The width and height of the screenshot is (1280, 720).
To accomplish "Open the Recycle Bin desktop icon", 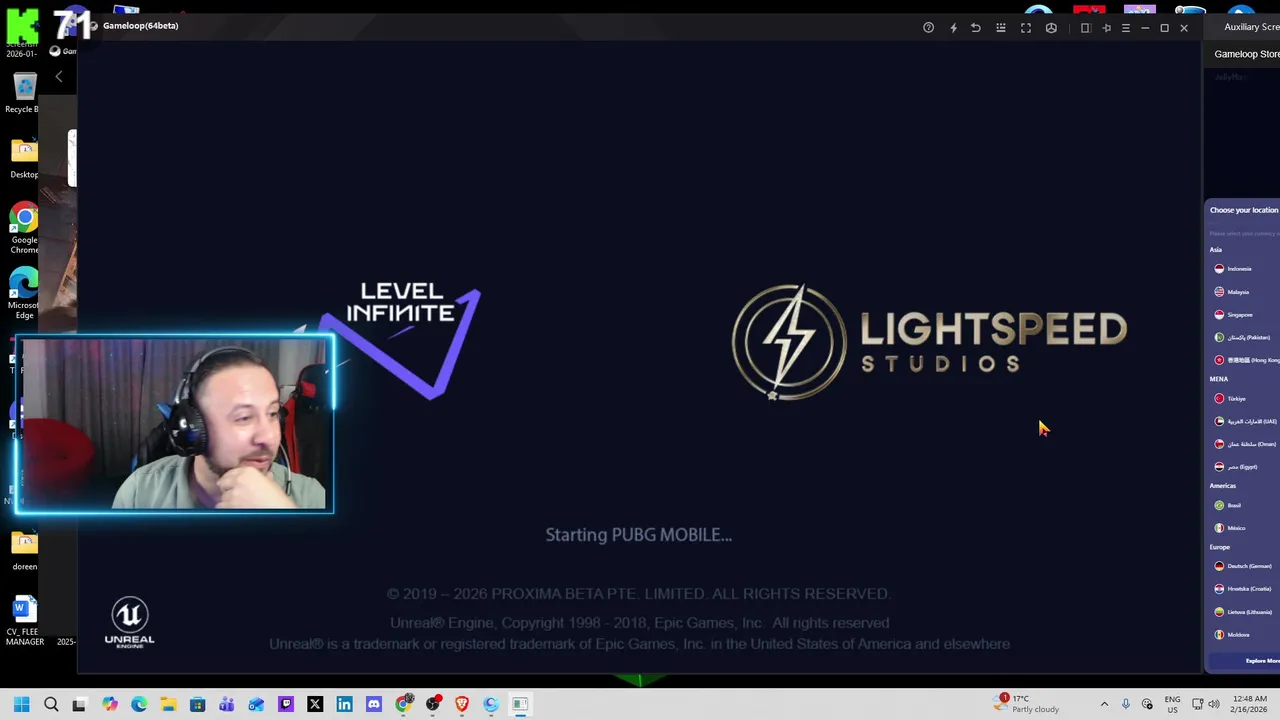I will 23,93.
